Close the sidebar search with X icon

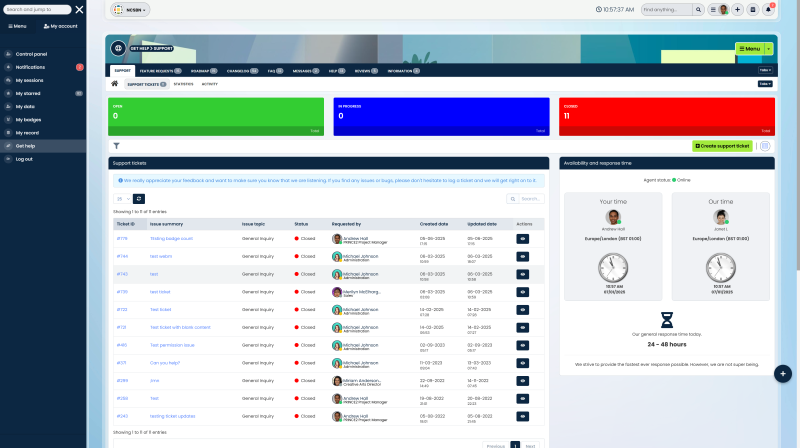click(80, 9)
